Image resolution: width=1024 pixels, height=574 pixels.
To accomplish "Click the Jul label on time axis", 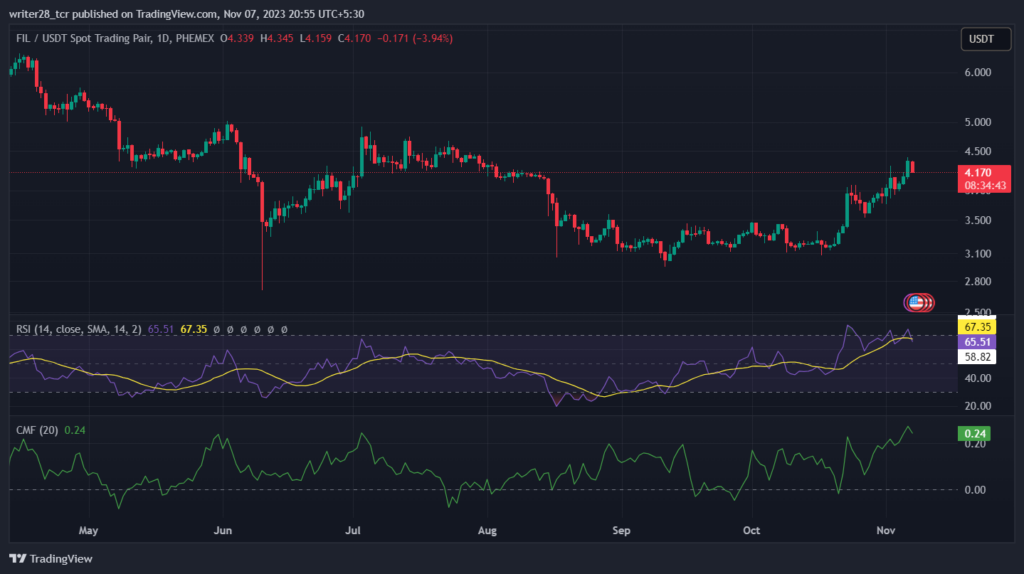I will pos(353,530).
